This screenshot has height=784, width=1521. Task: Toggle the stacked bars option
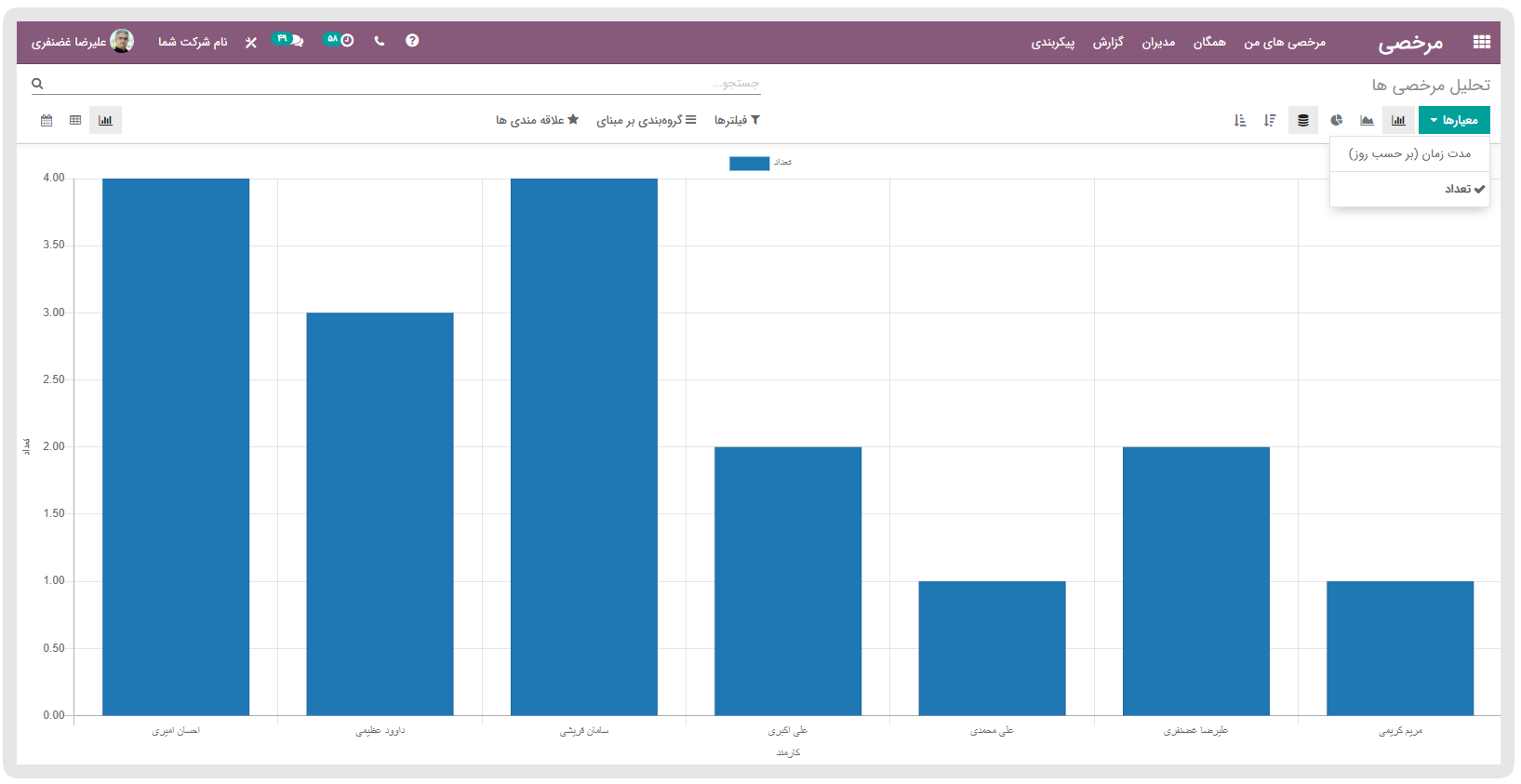pos(1302,120)
